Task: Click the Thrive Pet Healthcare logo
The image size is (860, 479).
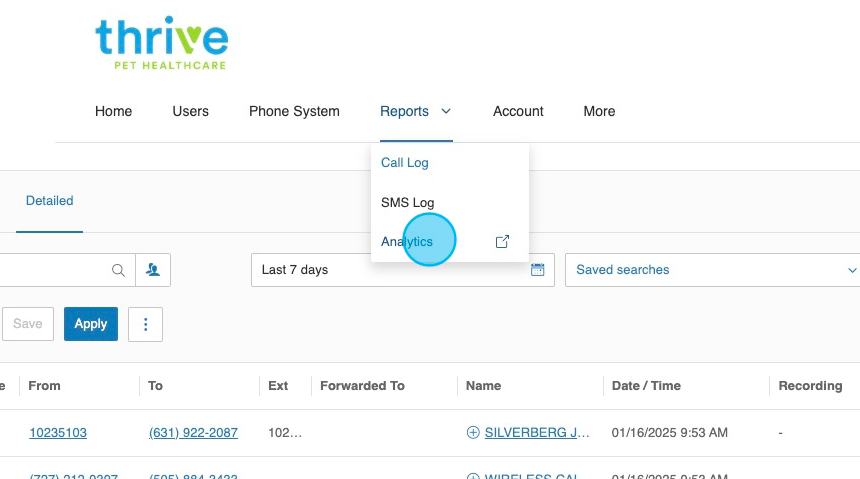Action: coord(161,41)
